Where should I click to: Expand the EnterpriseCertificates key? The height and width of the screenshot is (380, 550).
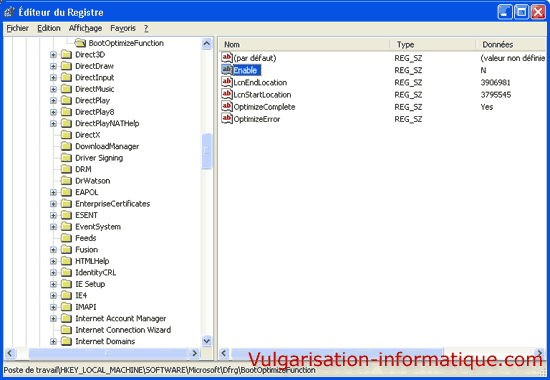coord(53,204)
